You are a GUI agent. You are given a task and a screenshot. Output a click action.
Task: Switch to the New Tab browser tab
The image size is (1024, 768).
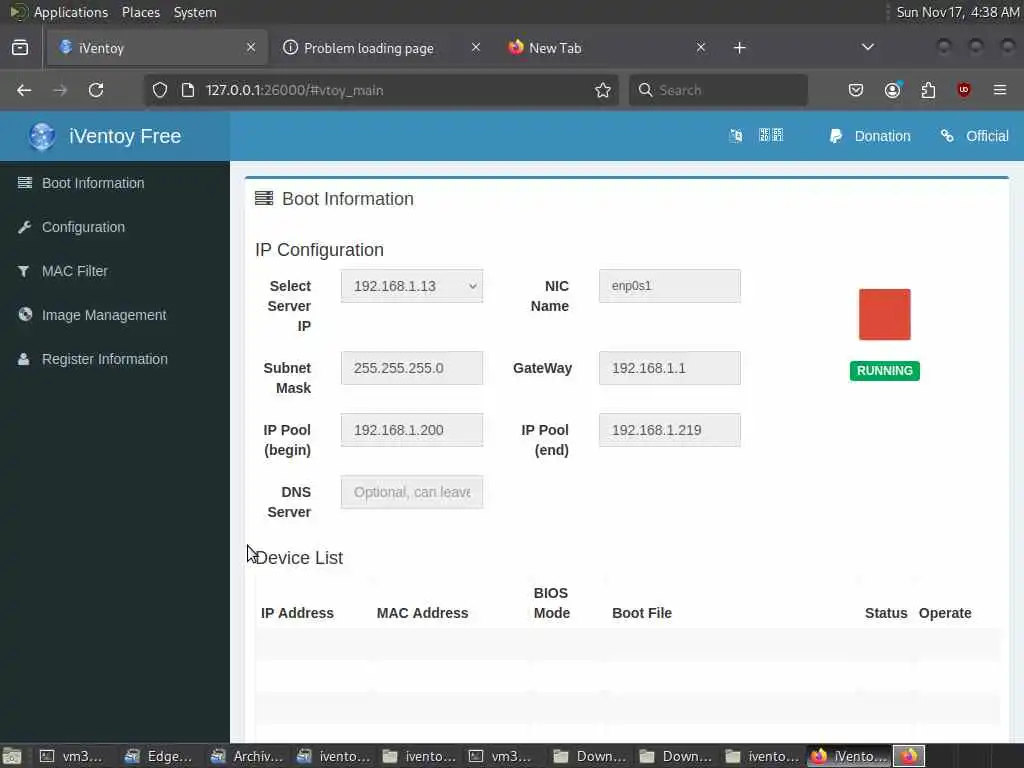(x=607, y=48)
